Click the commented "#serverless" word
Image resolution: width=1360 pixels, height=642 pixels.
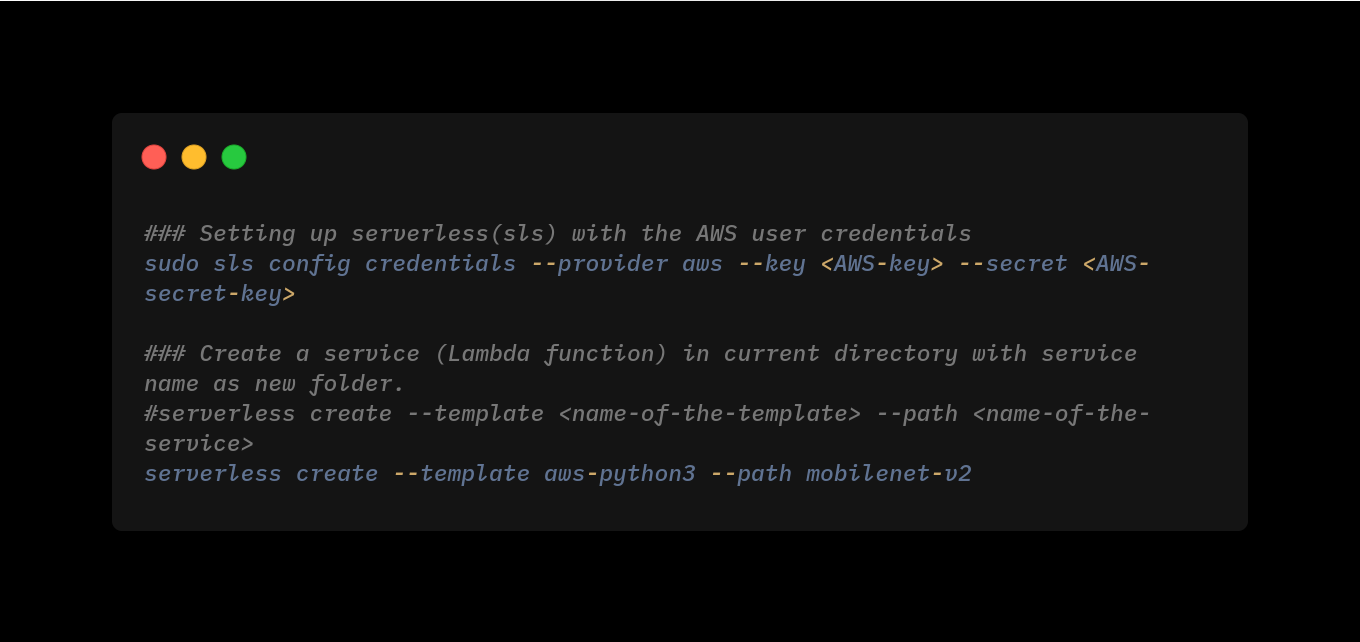point(219,414)
